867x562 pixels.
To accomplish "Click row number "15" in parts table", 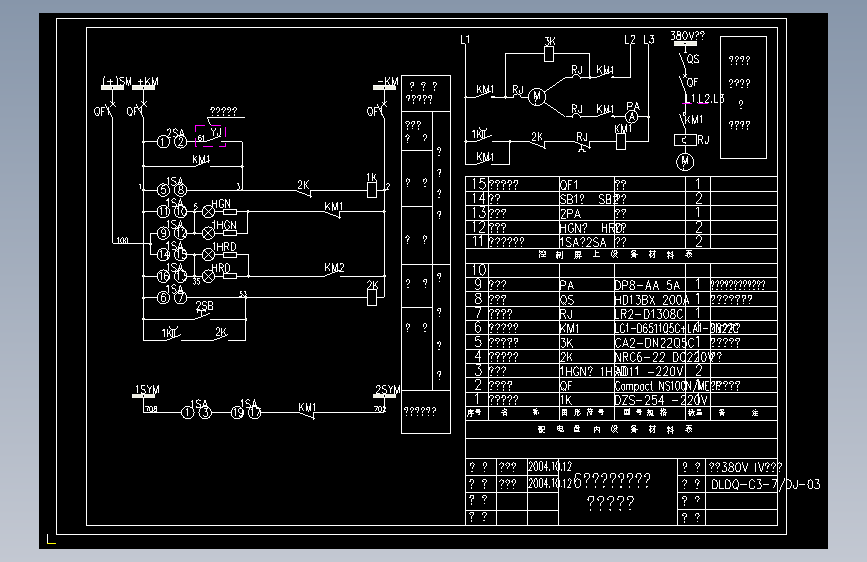I will [x=478, y=184].
